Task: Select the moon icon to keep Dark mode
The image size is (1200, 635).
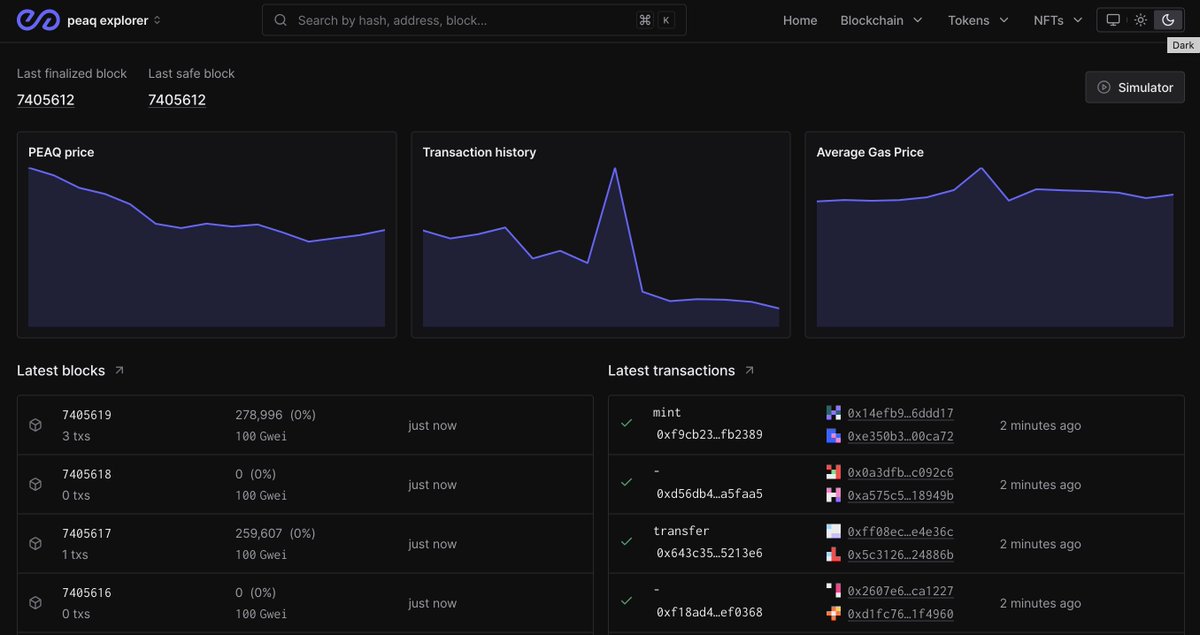Action: click(x=1167, y=19)
